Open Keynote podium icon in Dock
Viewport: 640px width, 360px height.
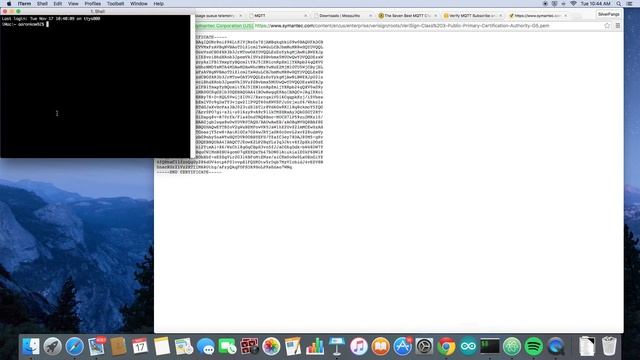click(x=337, y=347)
